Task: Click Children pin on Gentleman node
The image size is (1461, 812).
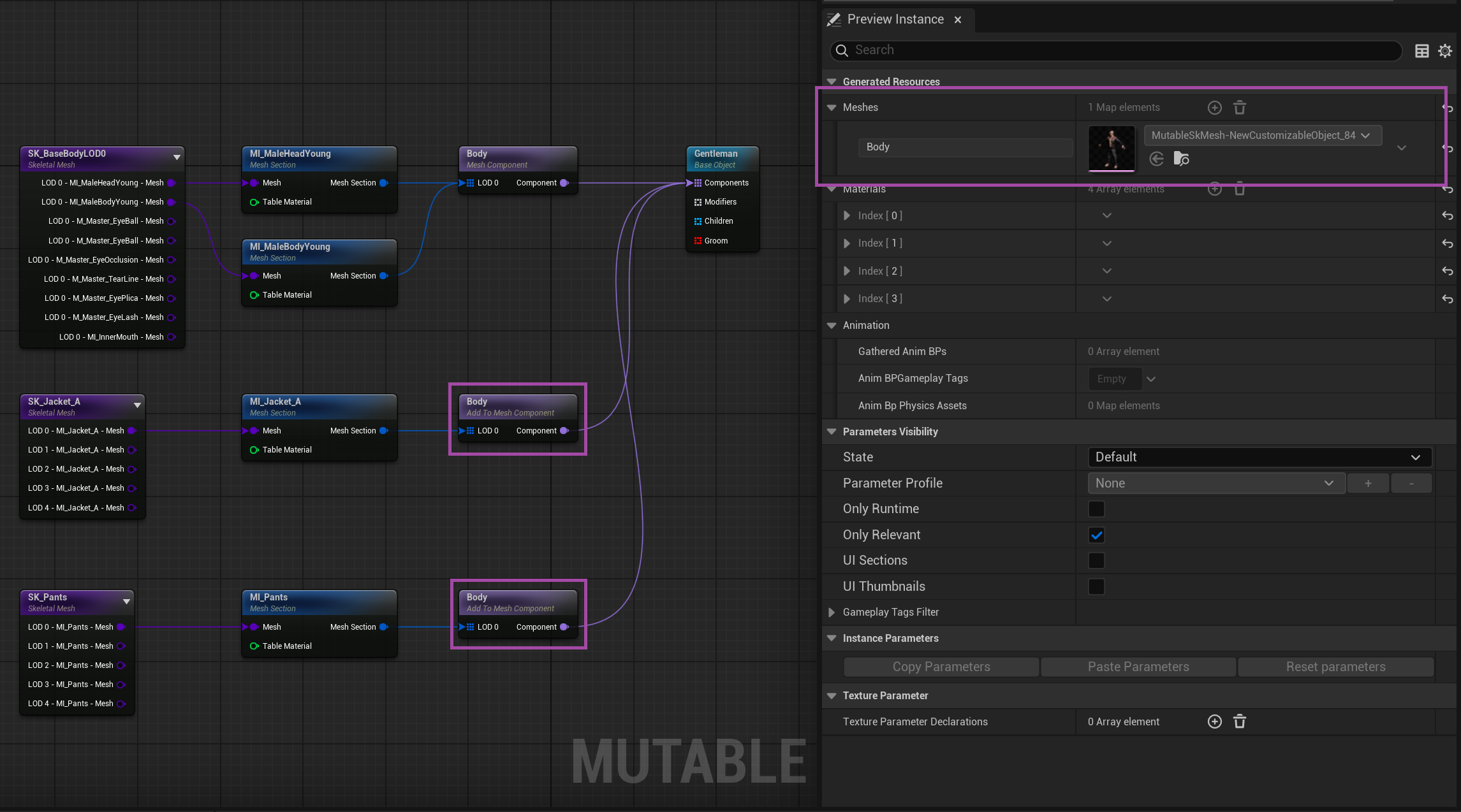Action: pos(698,221)
